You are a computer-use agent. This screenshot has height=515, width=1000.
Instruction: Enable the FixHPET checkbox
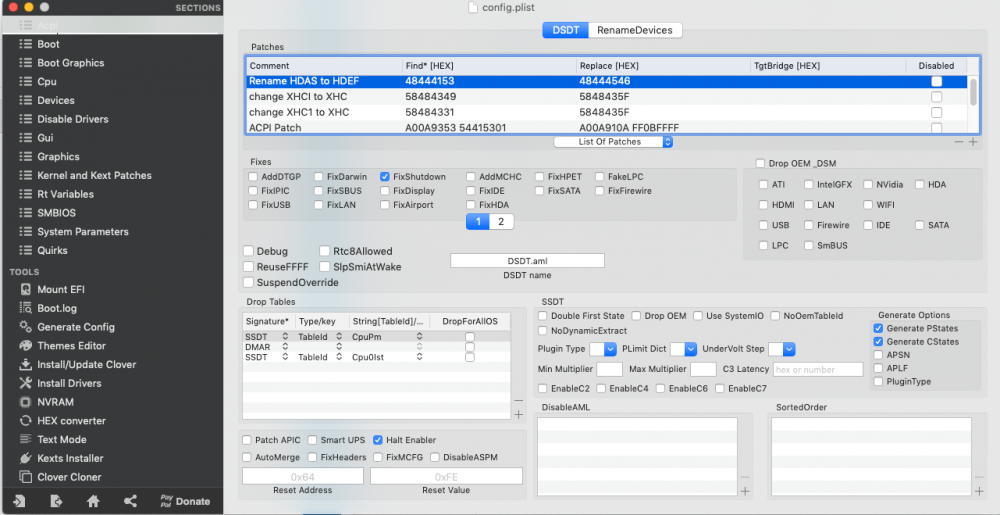tap(540, 177)
